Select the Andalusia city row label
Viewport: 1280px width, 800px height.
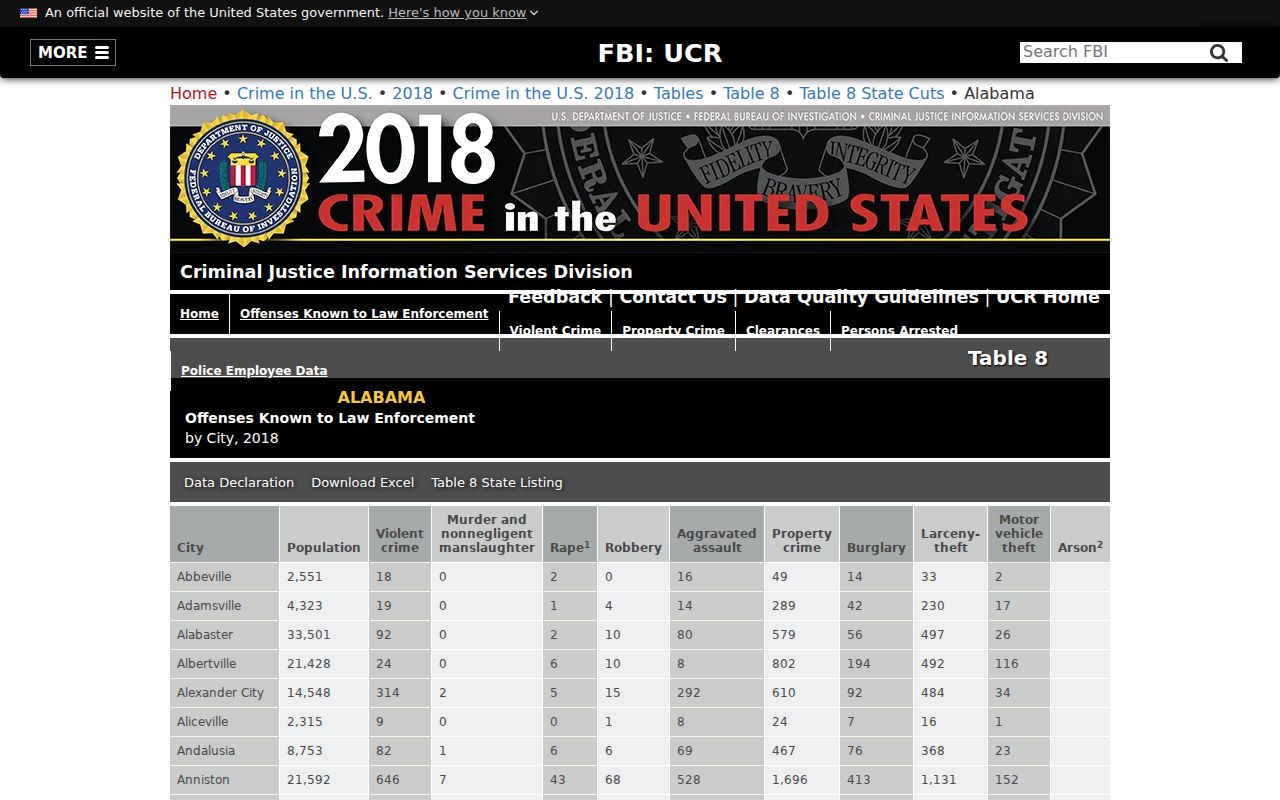coord(206,751)
